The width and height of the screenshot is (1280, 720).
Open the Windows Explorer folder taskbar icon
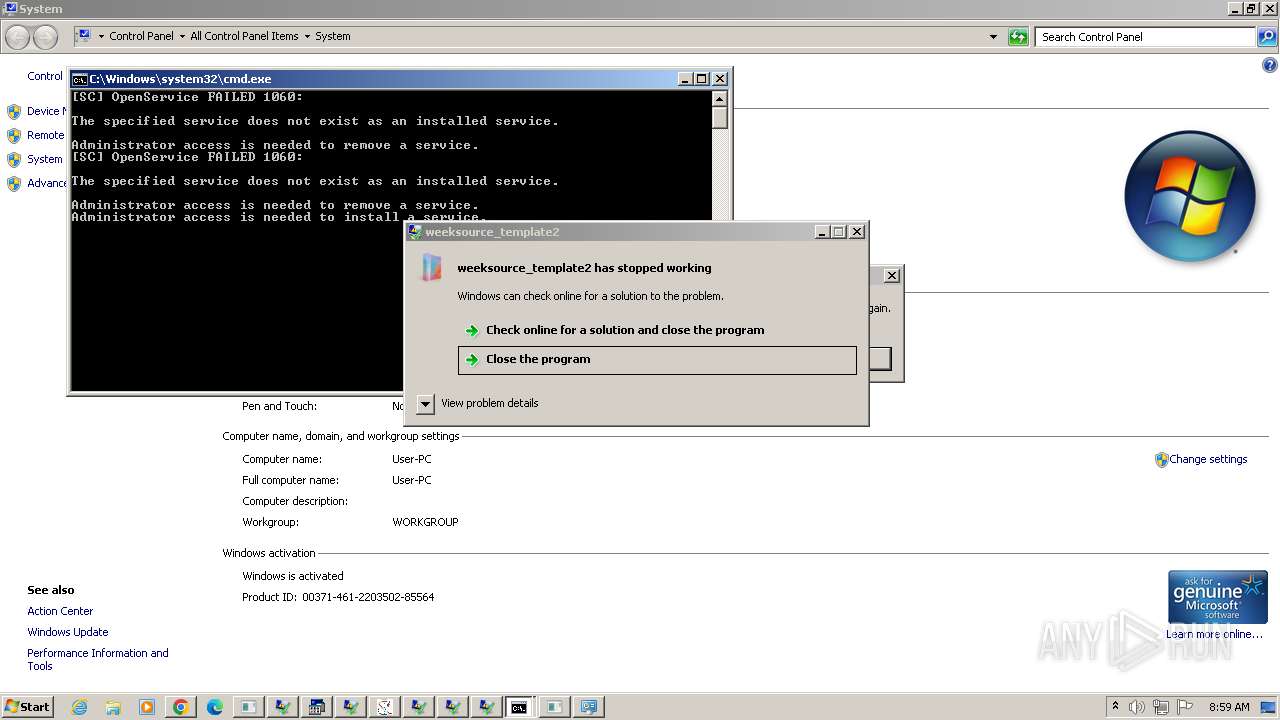tap(113, 707)
